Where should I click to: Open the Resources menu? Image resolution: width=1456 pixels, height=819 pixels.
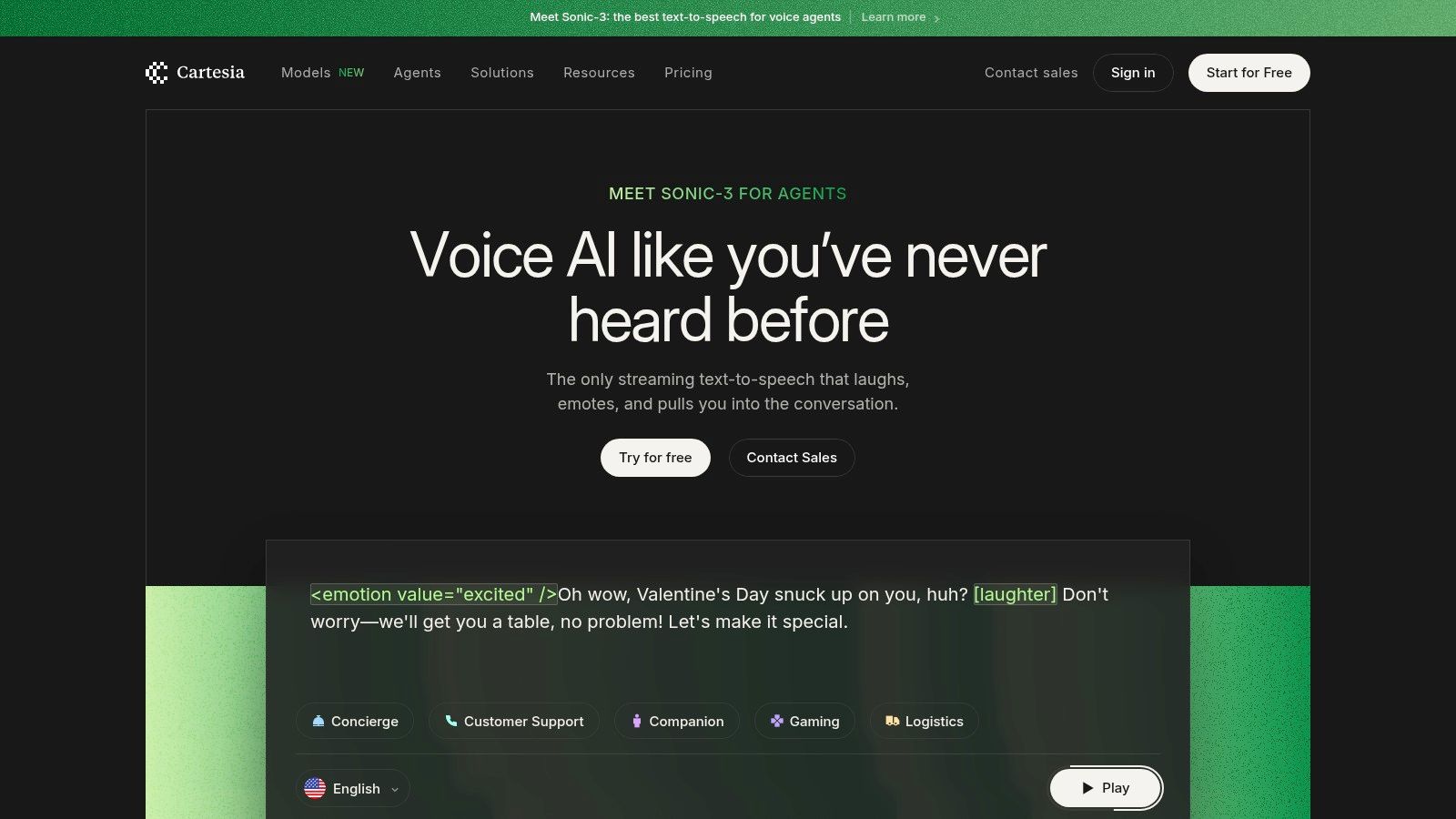tap(599, 73)
